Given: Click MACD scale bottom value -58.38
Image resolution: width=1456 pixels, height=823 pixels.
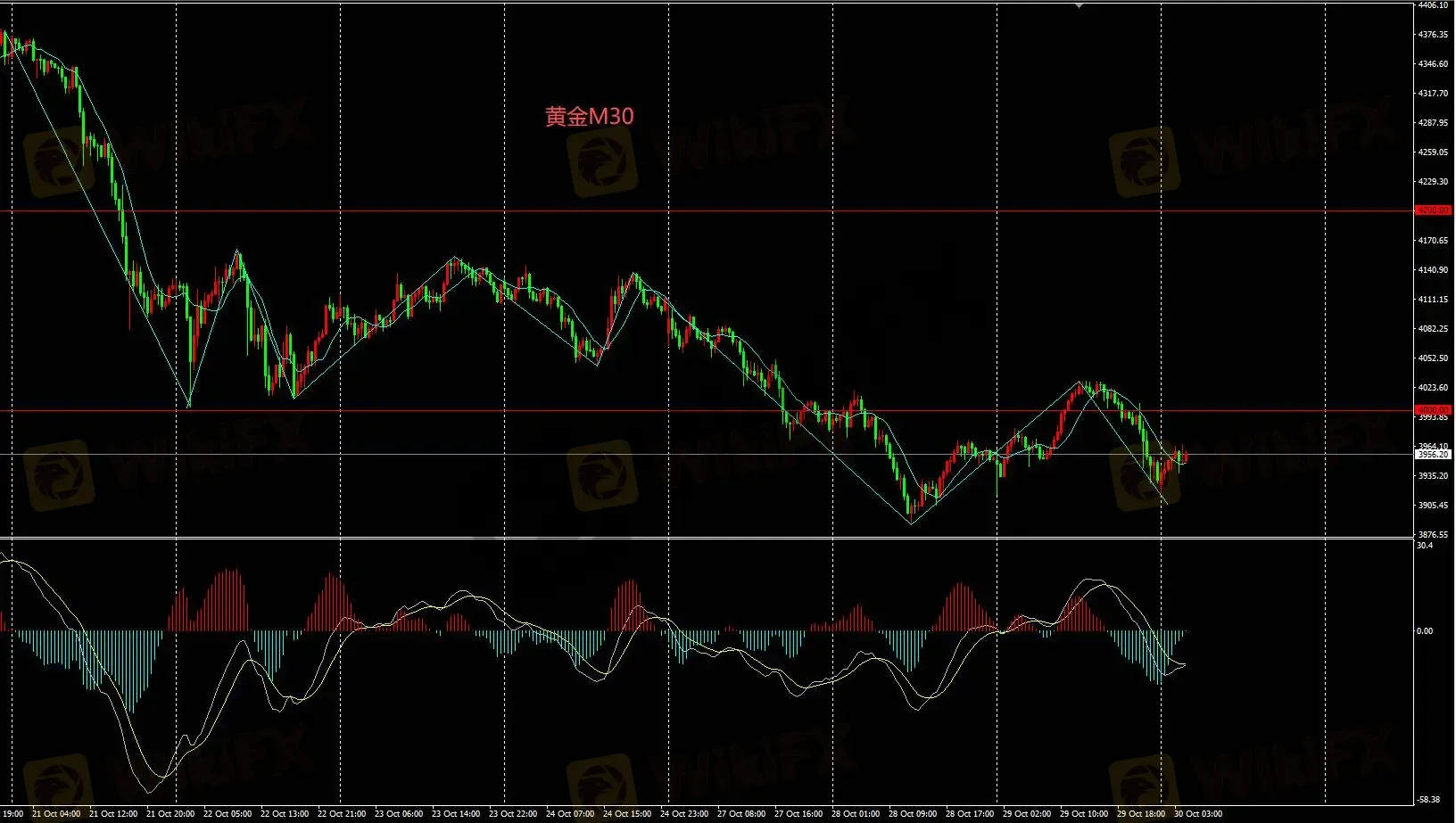Looking at the screenshot, I should pos(1428,800).
